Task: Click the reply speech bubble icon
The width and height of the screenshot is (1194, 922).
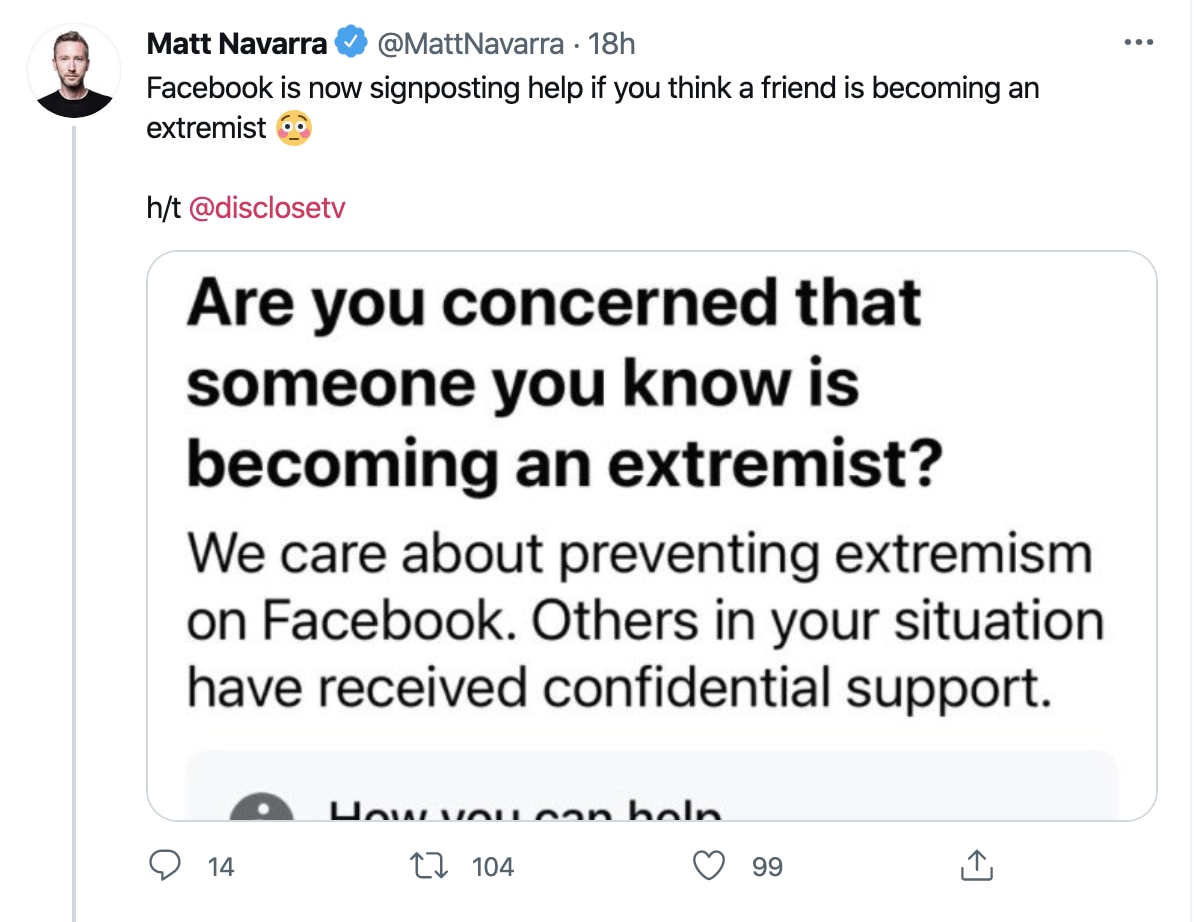Action: (163, 865)
